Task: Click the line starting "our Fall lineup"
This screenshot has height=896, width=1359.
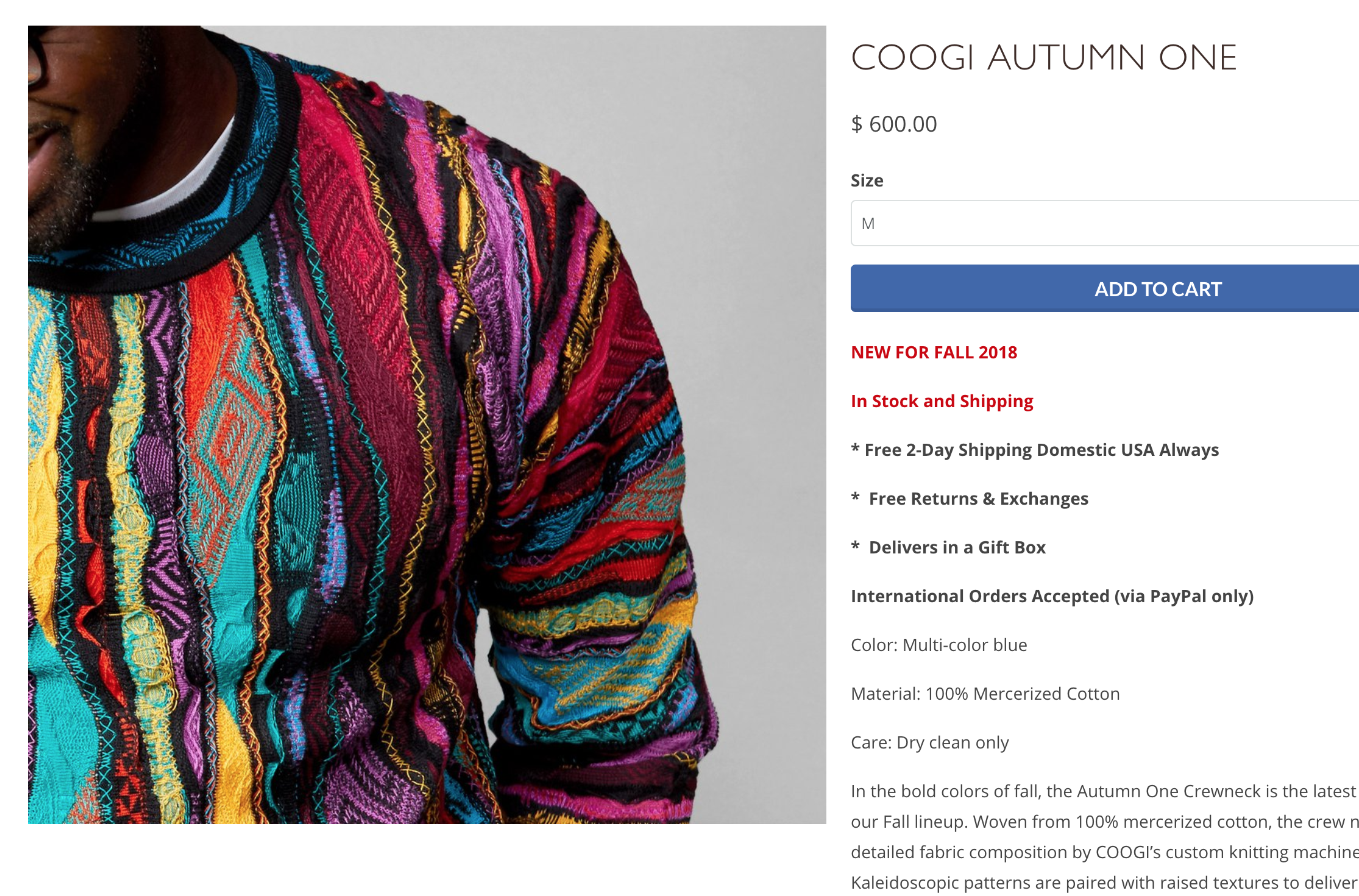Action: [1103, 822]
